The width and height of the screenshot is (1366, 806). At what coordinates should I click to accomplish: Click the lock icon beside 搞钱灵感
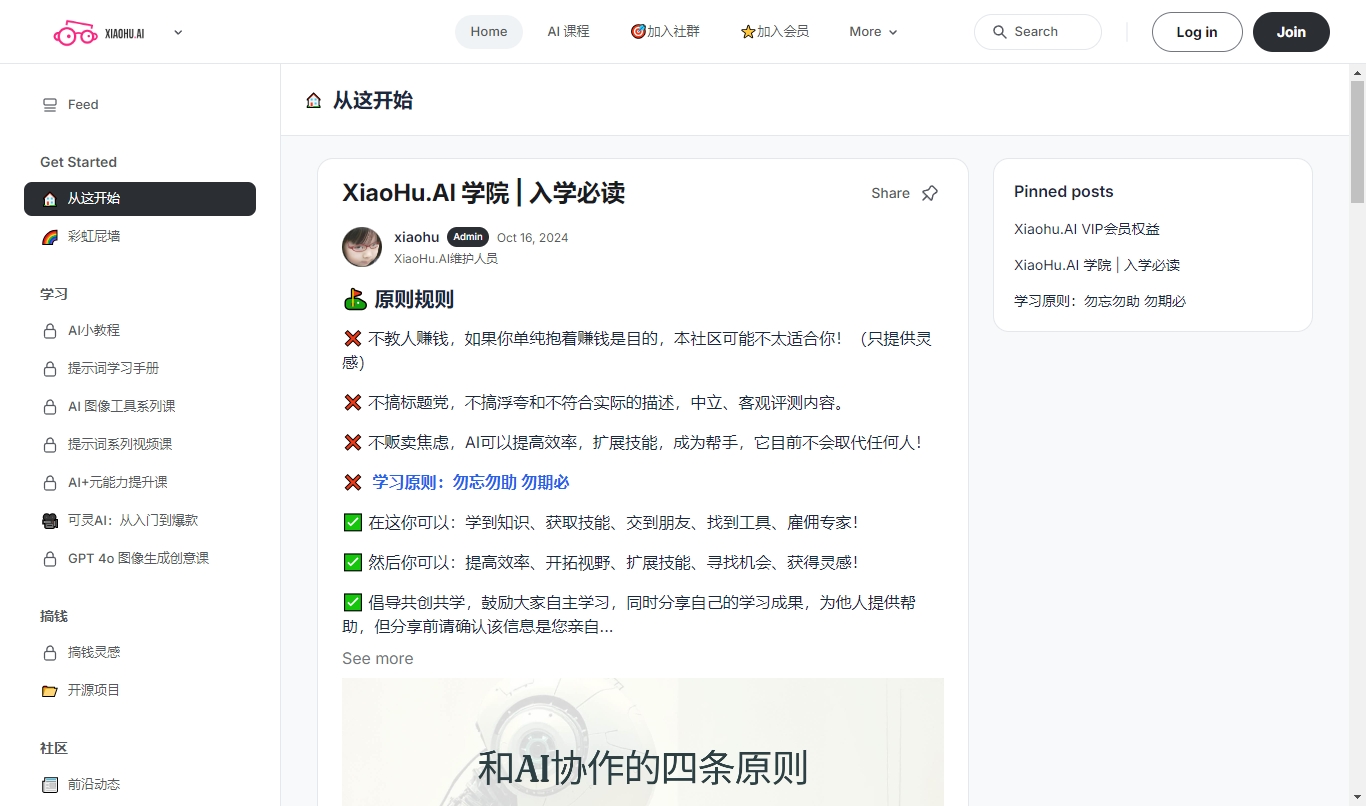pos(50,653)
